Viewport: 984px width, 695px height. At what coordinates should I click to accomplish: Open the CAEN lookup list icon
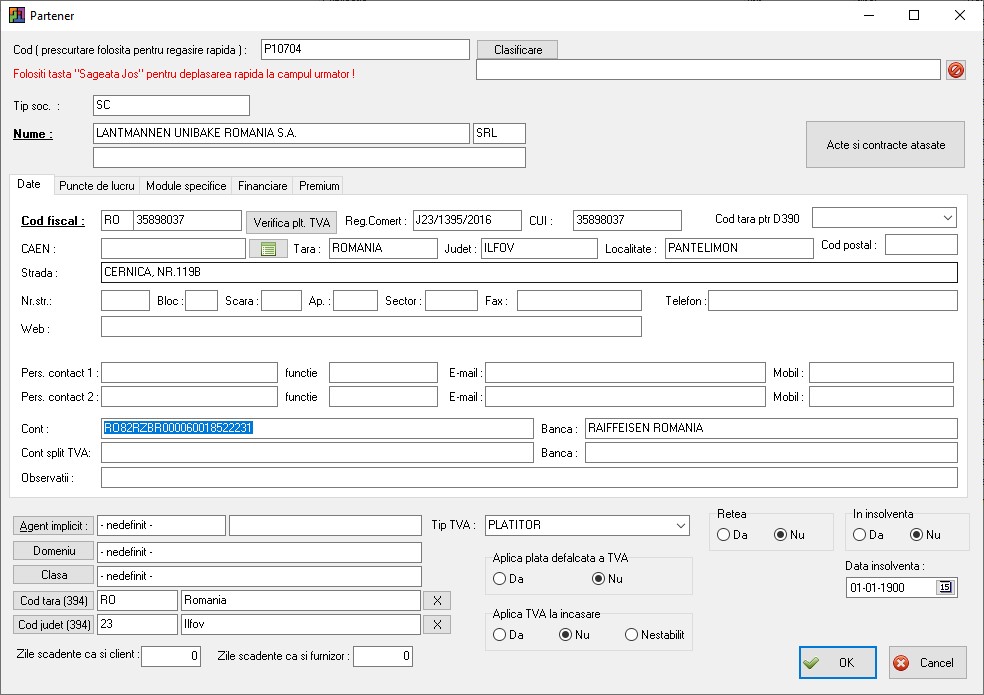tap(267, 249)
